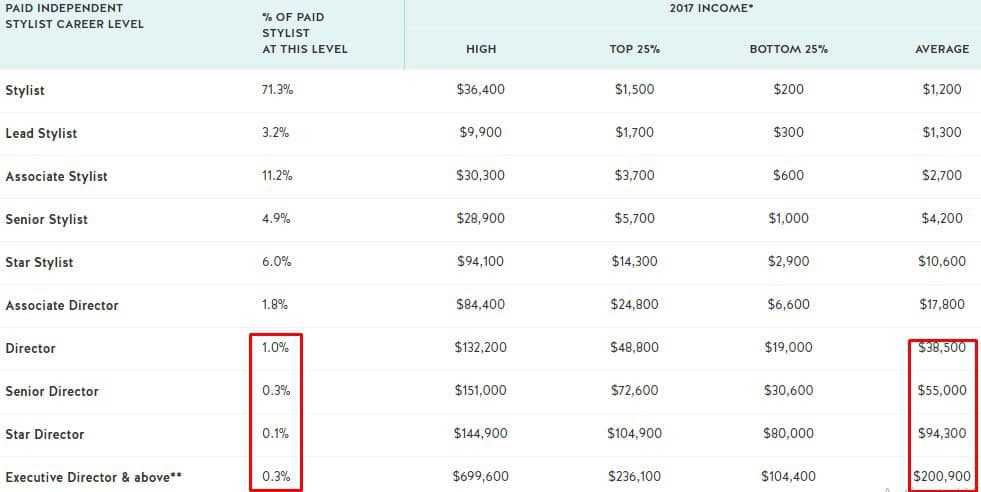The image size is (981, 492).
Task: Click the 2017 INCOME header text
Action: (x=711, y=8)
